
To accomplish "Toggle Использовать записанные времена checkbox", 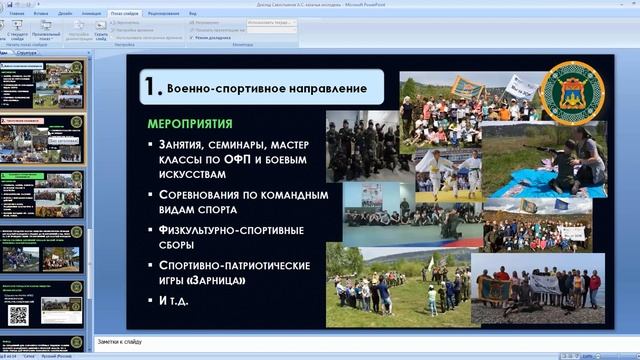I will click(147, 38).
